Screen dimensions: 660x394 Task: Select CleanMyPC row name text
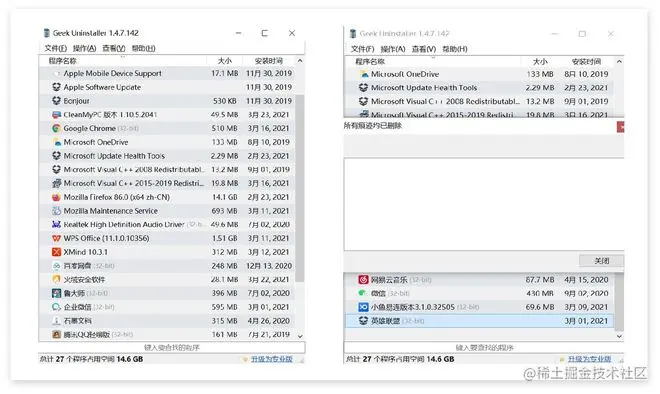click(x=110, y=114)
